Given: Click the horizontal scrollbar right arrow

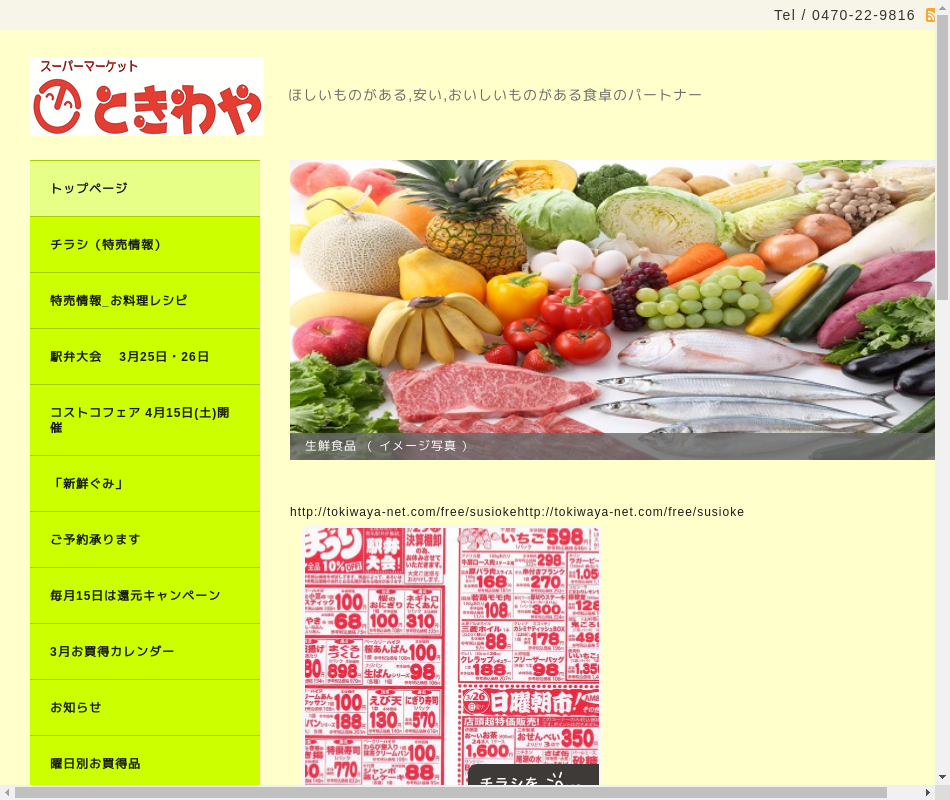Looking at the screenshot, I should [x=927, y=792].
